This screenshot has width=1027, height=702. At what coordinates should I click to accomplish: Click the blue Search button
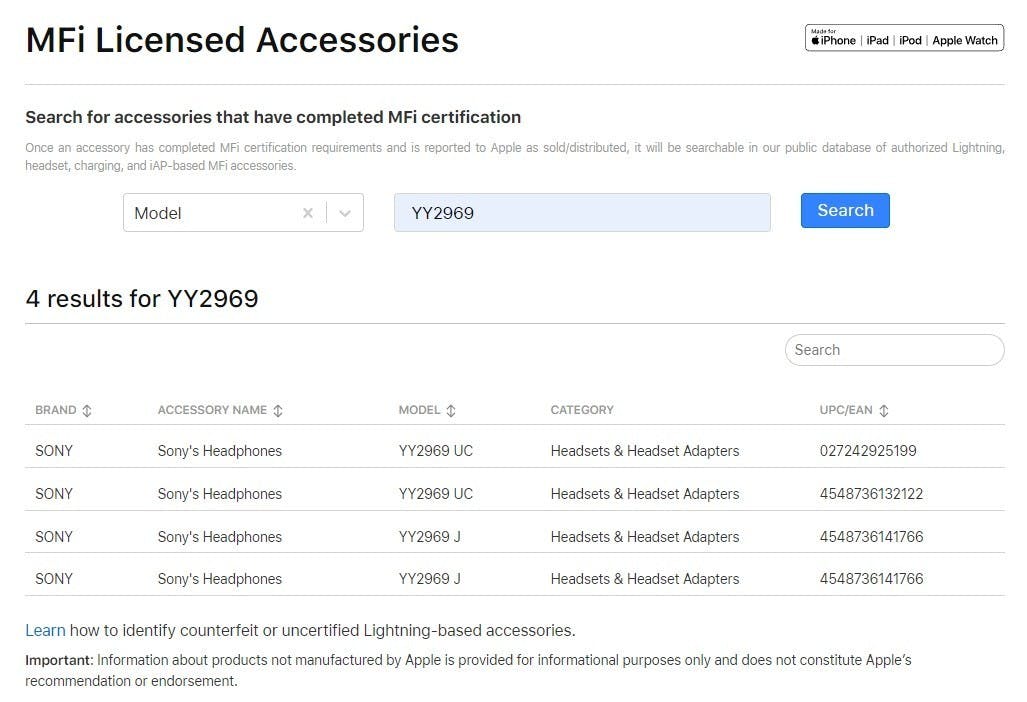click(x=845, y=211)
